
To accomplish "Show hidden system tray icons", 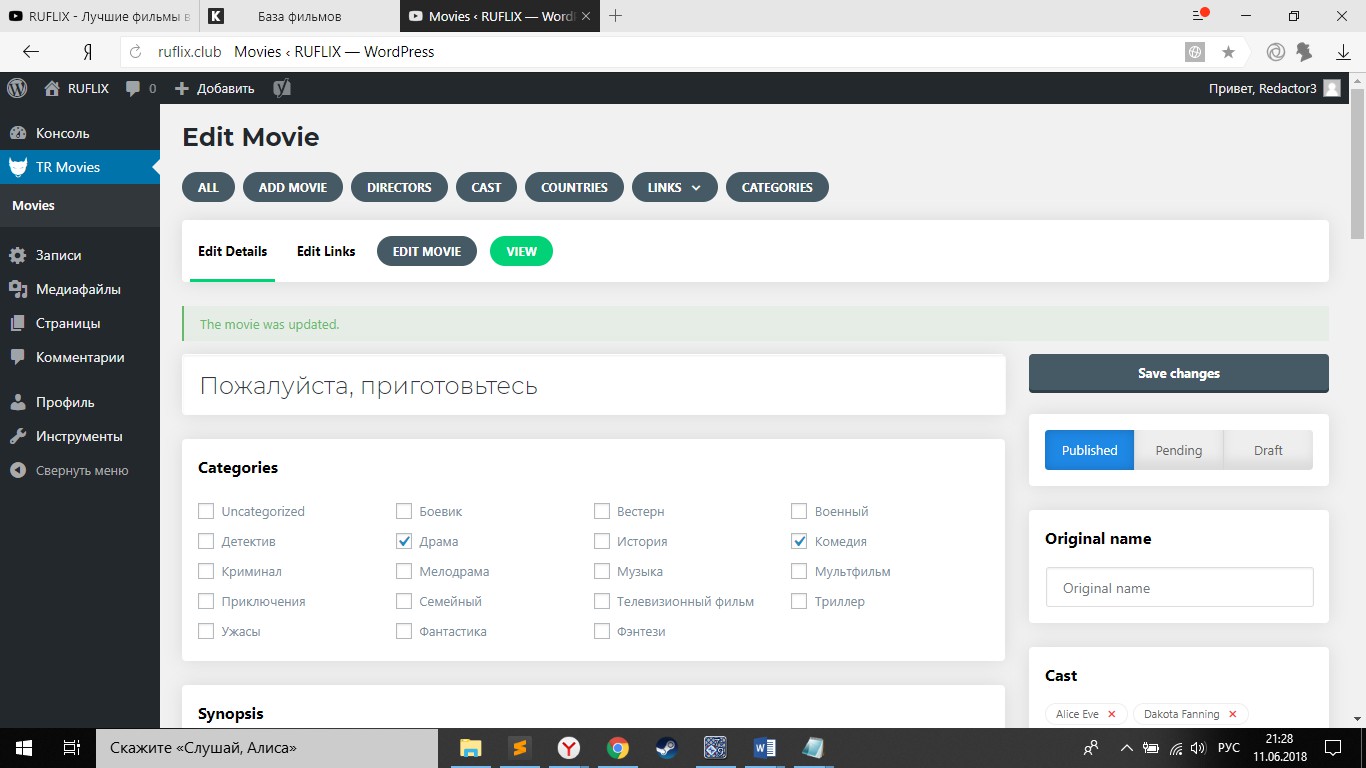I will [1127, 748].
